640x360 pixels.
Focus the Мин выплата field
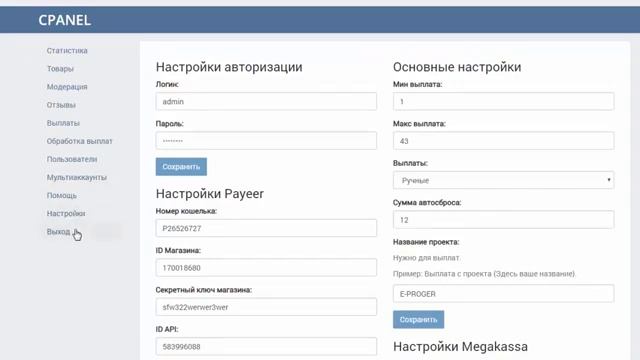(x=503, y=101)
